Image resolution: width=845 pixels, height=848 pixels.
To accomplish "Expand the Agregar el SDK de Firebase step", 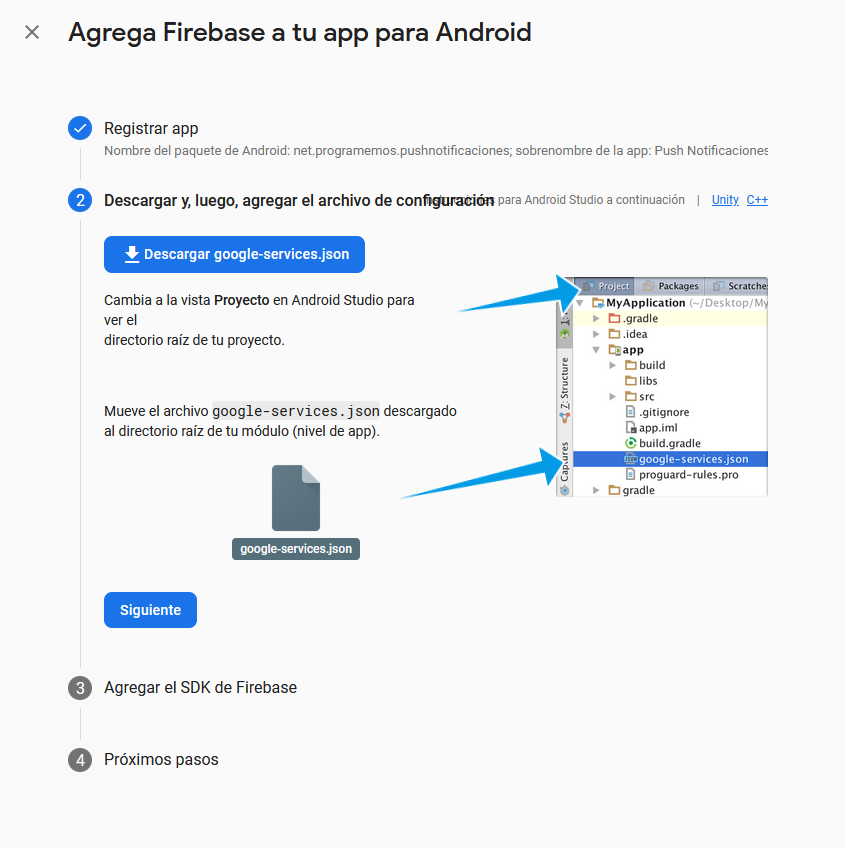I will click(200, 688).
